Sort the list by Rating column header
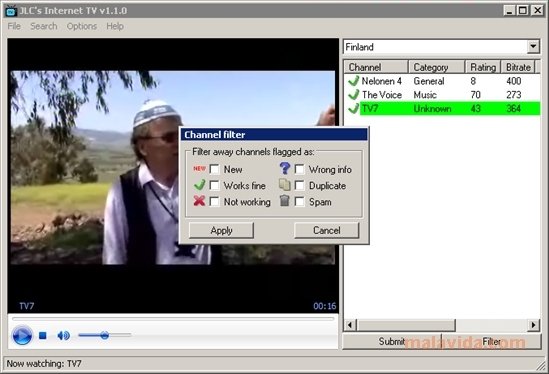The height and width of the screenshot is (374, 549). [483, 67]
